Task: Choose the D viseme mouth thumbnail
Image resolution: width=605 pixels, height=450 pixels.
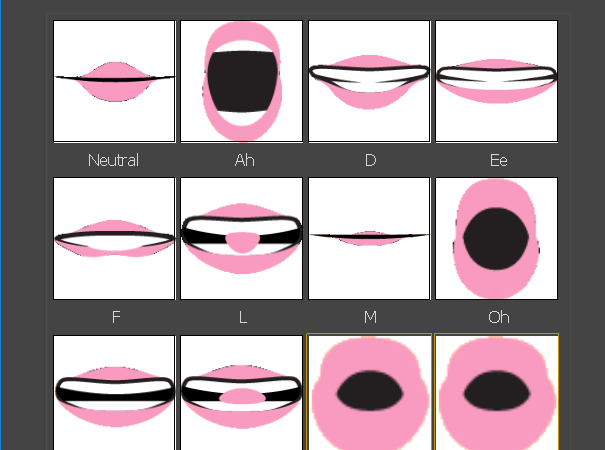Action: [x=369, y=81]
